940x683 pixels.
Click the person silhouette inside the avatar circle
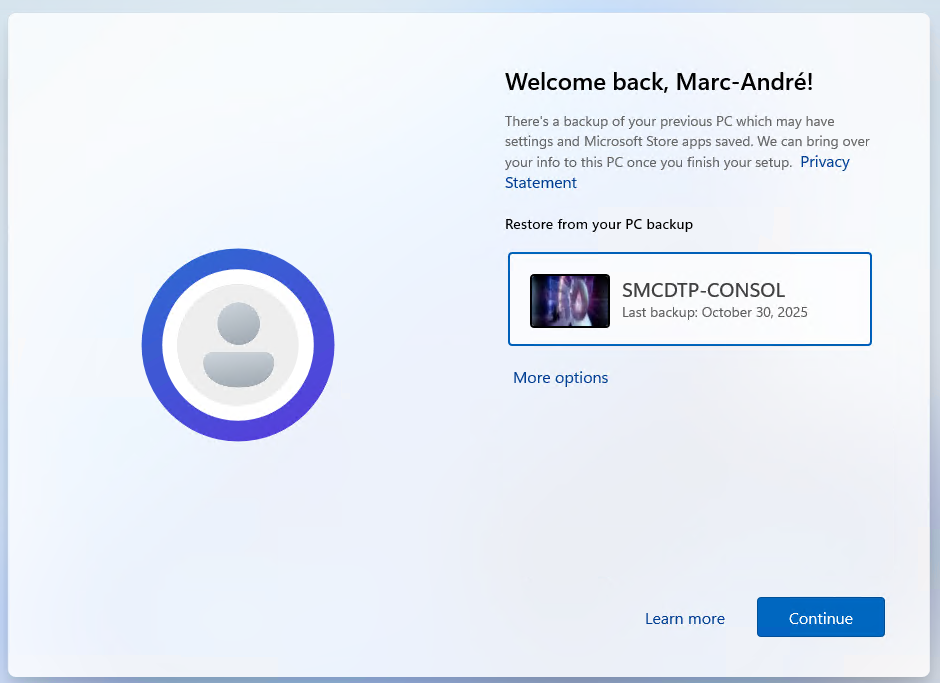[238, 344]
